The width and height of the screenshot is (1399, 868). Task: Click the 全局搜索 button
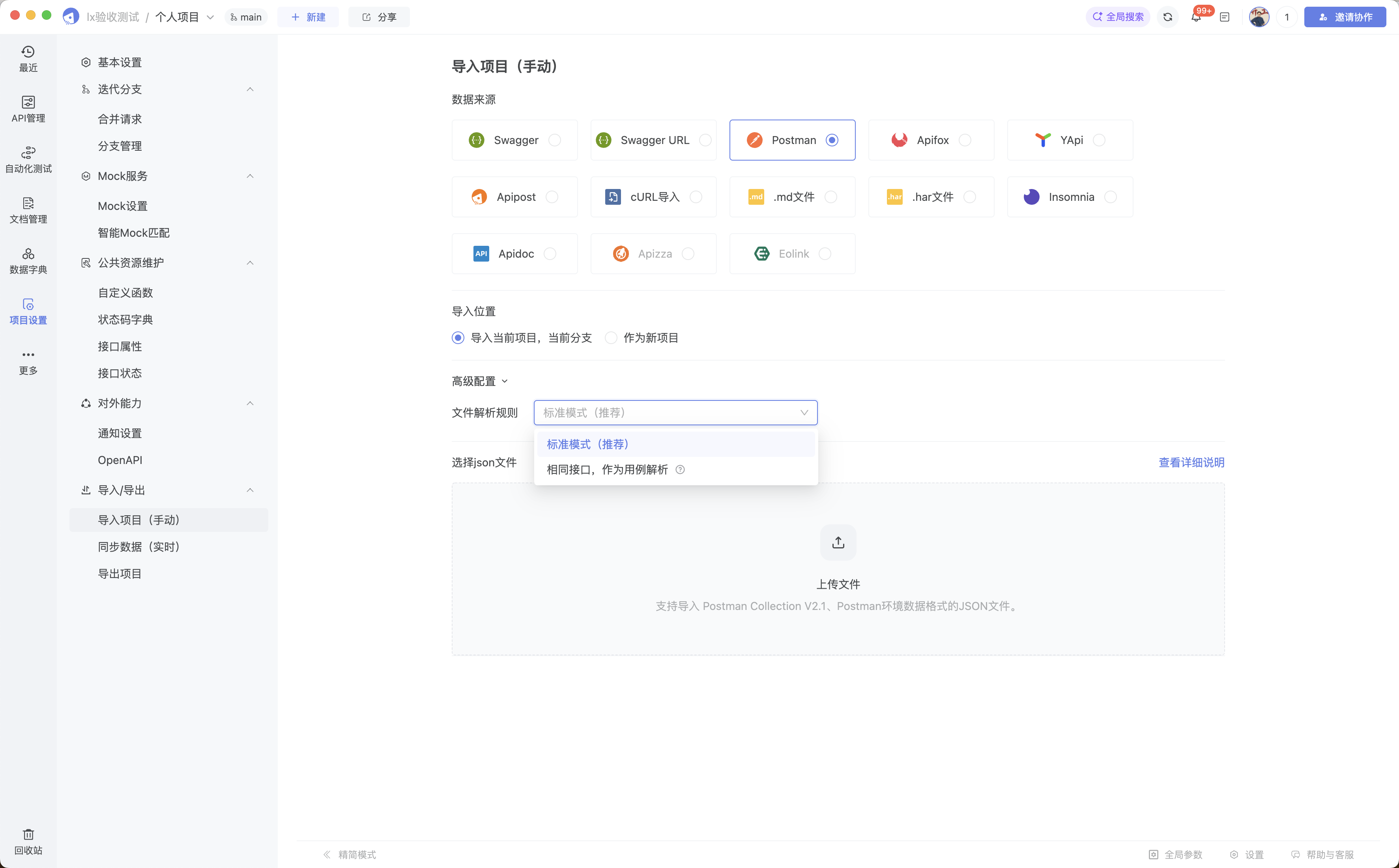tap(1118, 17)
